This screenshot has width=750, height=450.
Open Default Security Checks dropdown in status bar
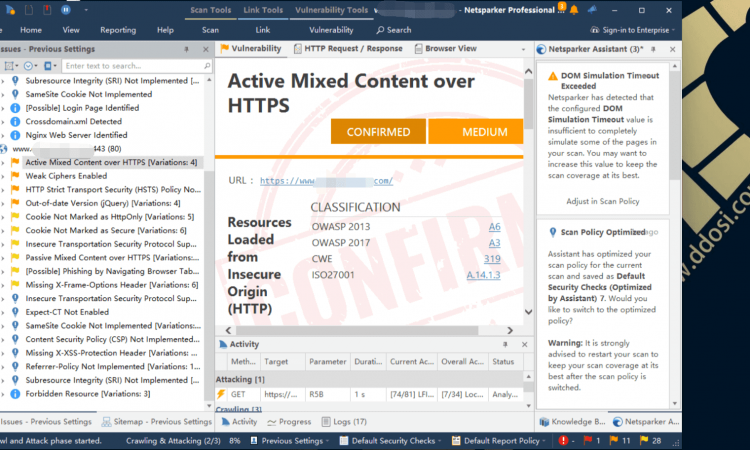[391, 440]
